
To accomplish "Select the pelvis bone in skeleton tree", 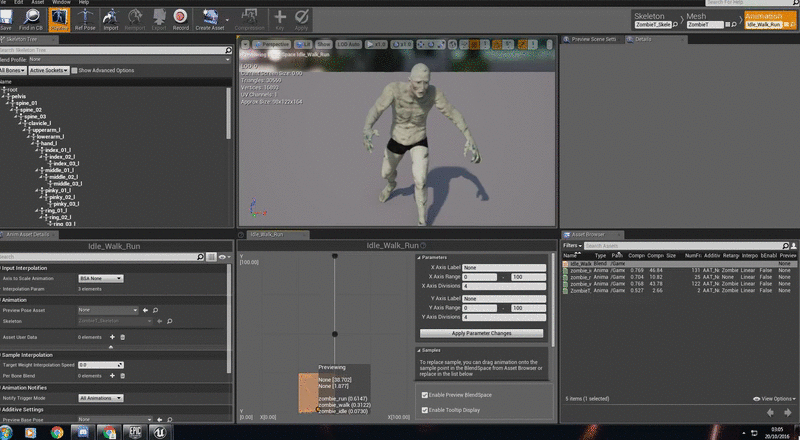I will pos(19,96).
